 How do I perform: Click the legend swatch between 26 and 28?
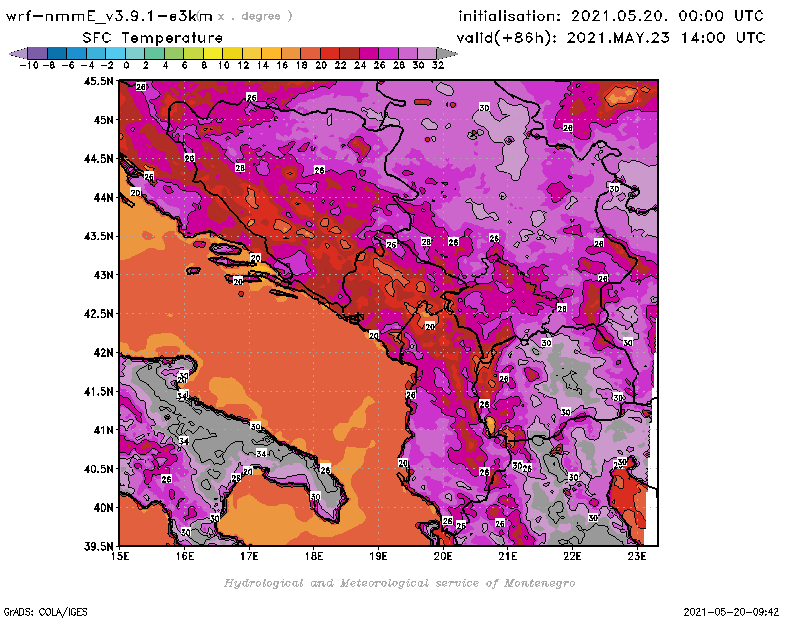pos(388,53)
